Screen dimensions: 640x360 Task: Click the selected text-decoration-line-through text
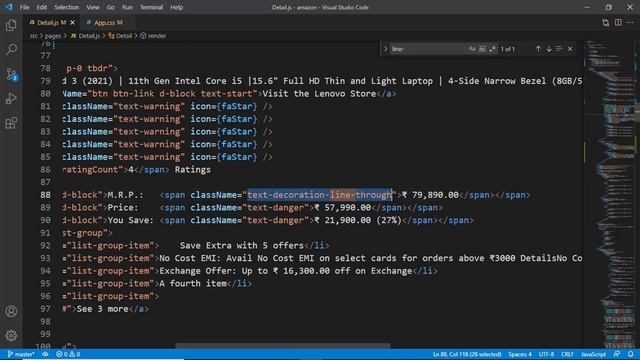point(320,195)
